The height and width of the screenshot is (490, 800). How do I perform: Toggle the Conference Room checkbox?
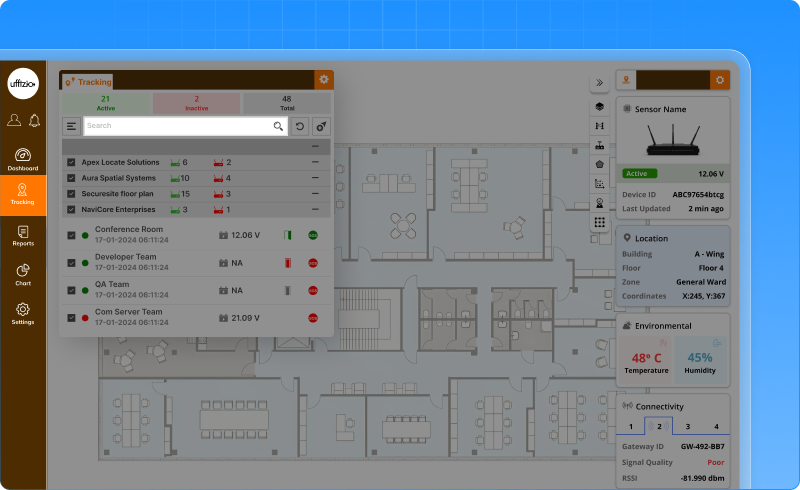click(x=71, y=236)
